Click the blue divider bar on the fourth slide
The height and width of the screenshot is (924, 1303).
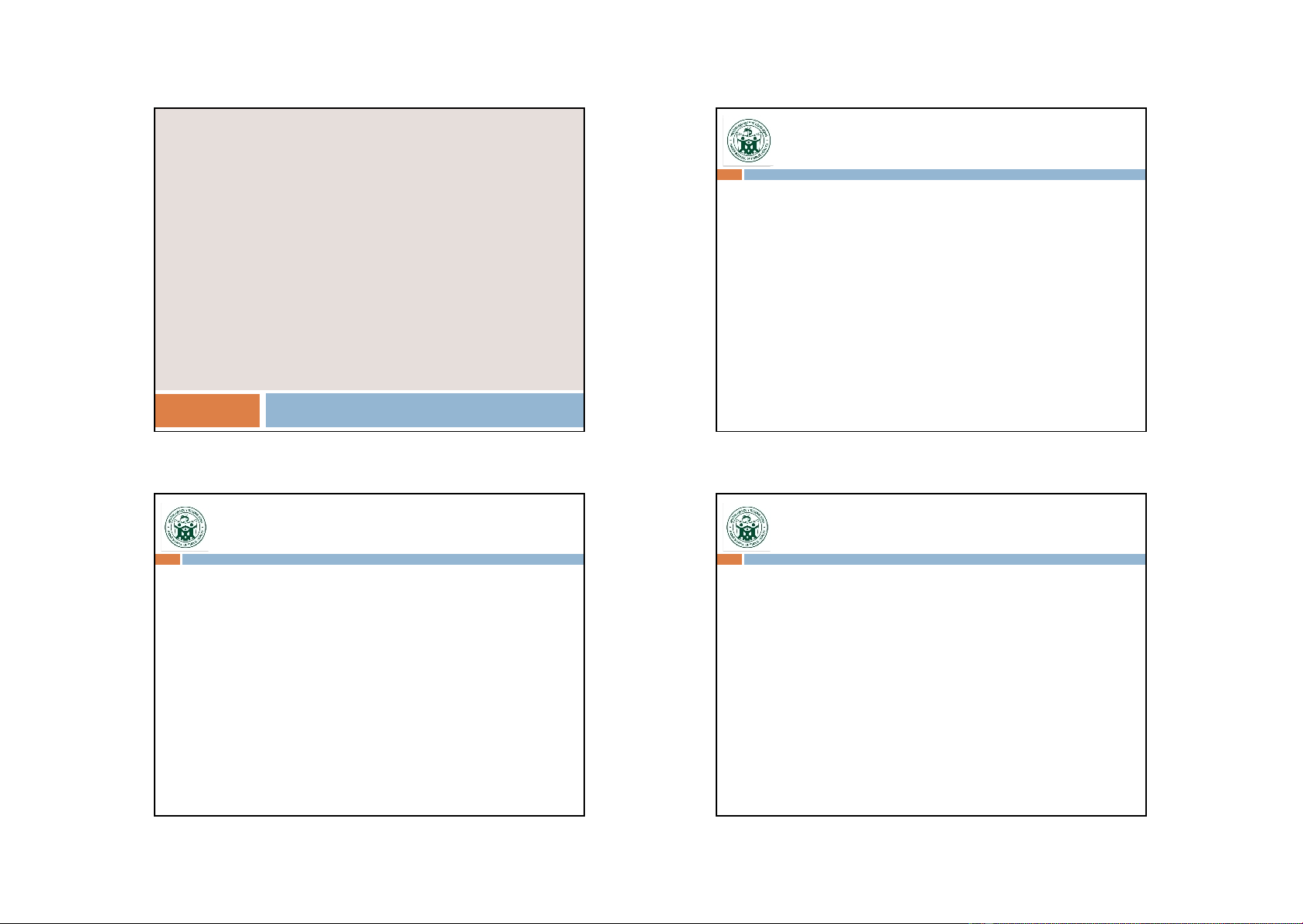(944, 559)
